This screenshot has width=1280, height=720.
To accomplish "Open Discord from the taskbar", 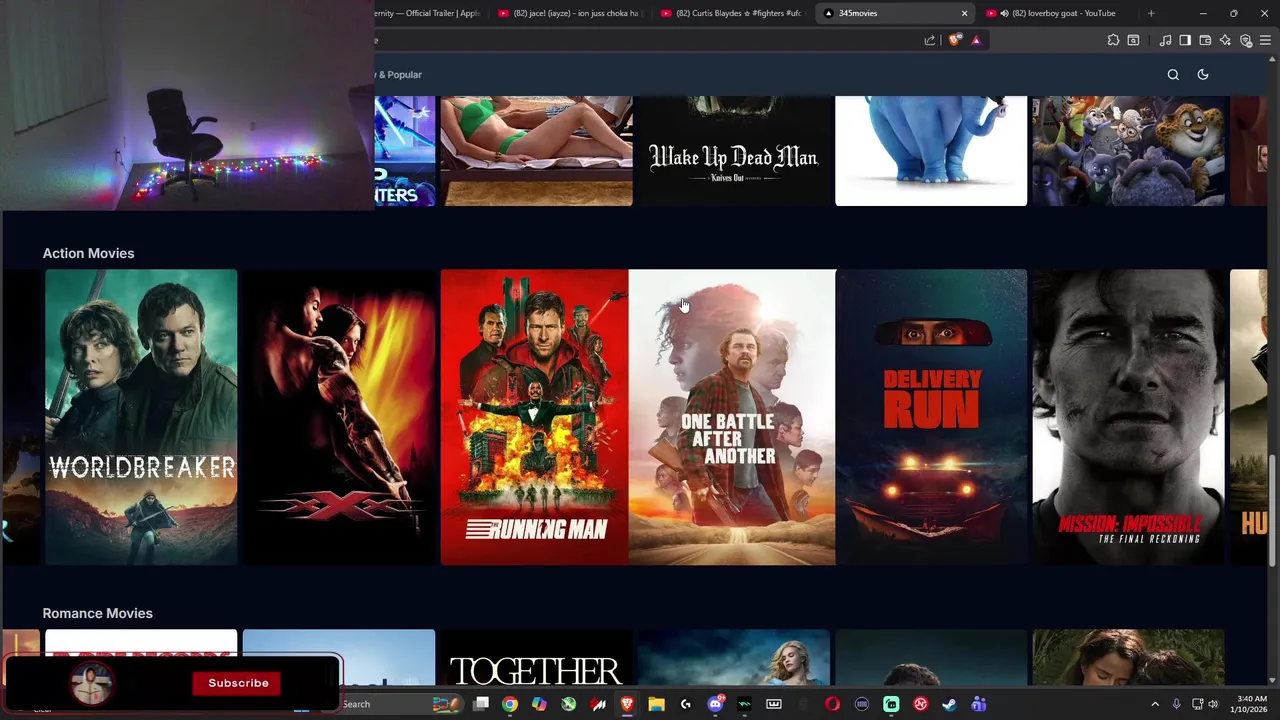I will click(x=715, y=704).
